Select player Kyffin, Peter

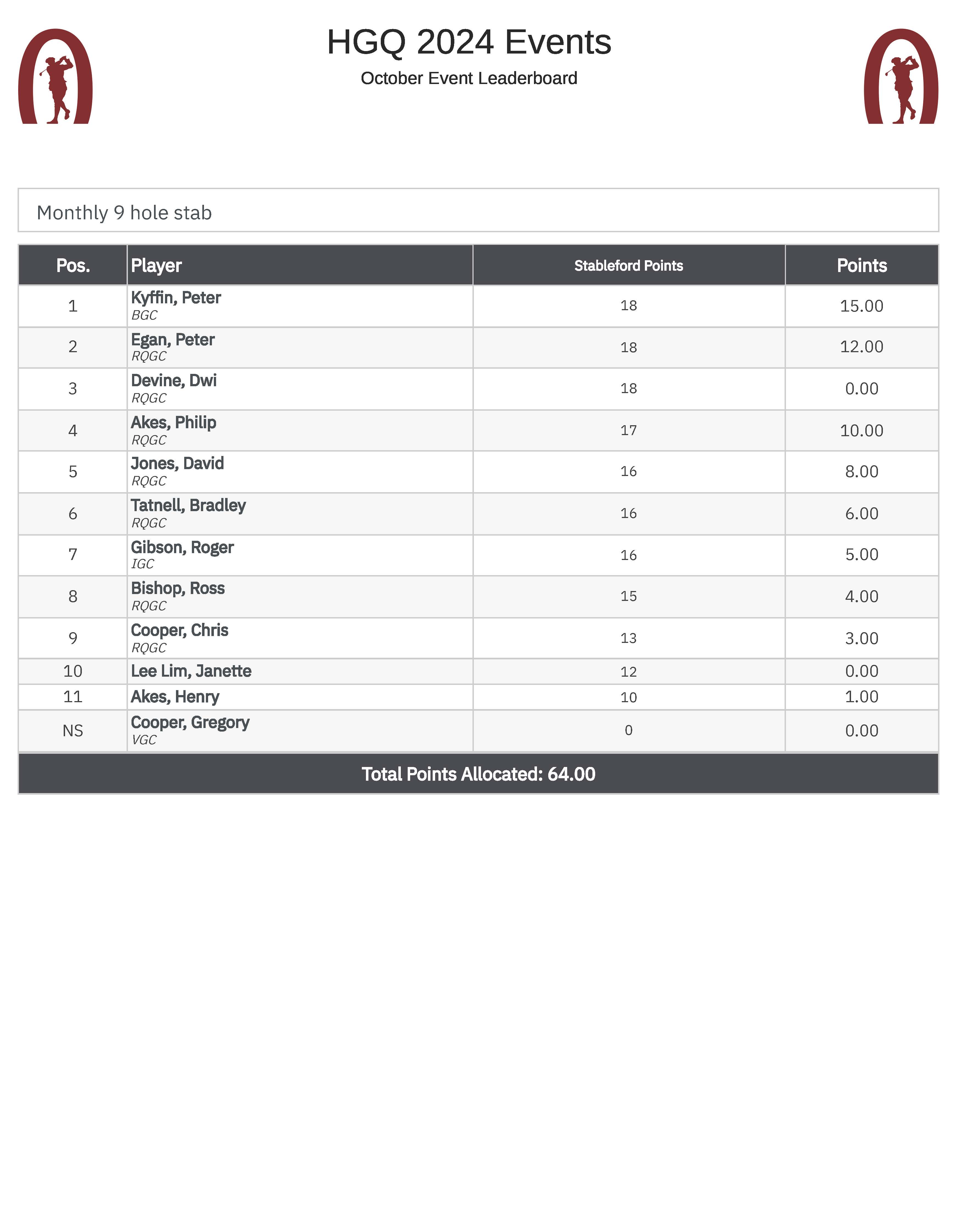tap(175, 298)
